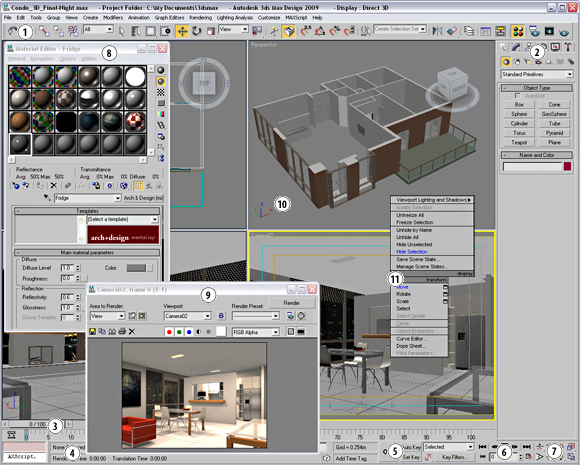Click Reset Map/Mtl X icon
The image size is (580, 465).
tap(54, 186)
